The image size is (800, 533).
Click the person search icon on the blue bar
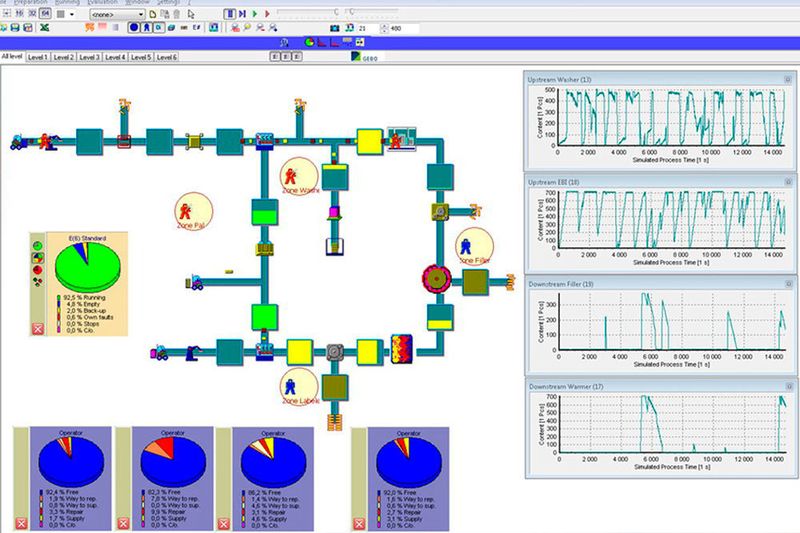(x=284, y=43)
